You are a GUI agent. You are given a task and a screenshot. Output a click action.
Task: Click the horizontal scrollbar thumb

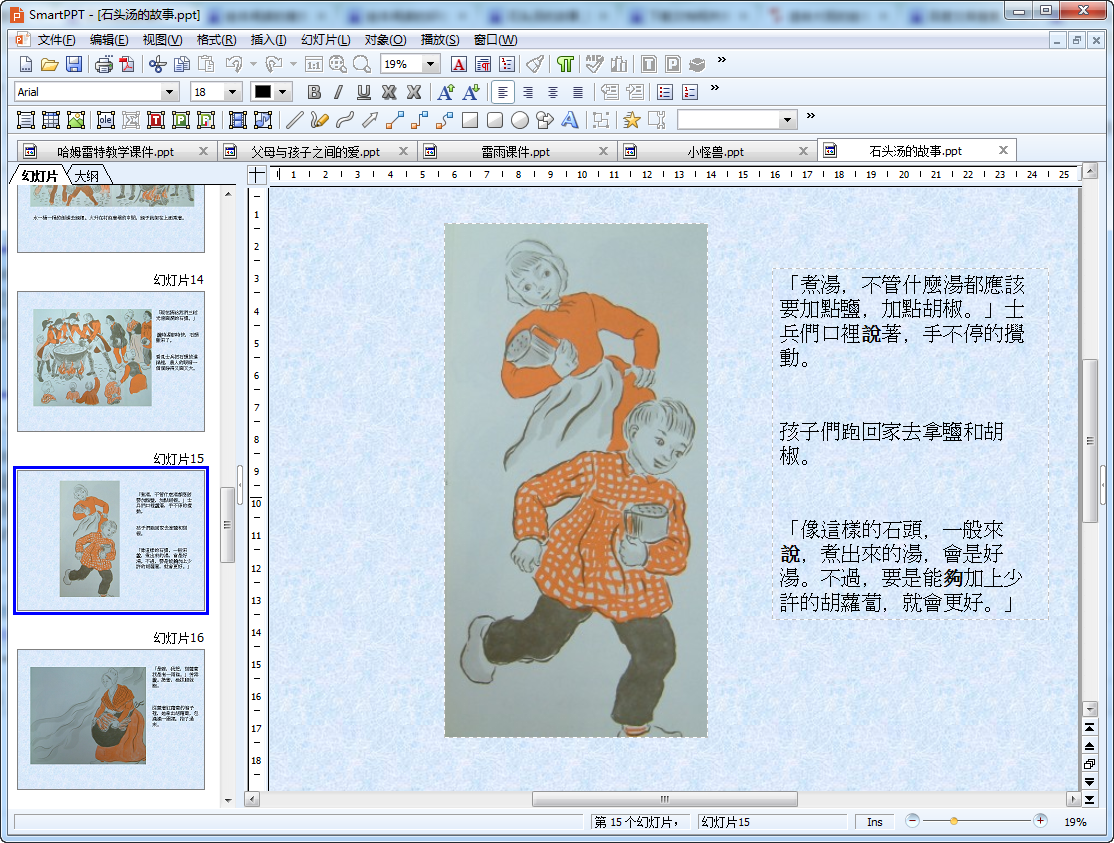pyautogui.click(x=664, y=799)
